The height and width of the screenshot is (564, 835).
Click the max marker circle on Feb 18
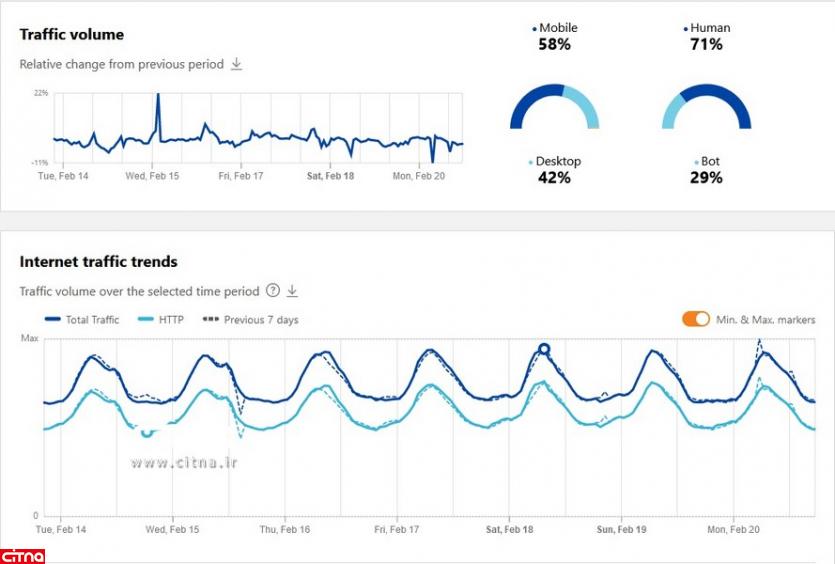(x=544, y=349)
